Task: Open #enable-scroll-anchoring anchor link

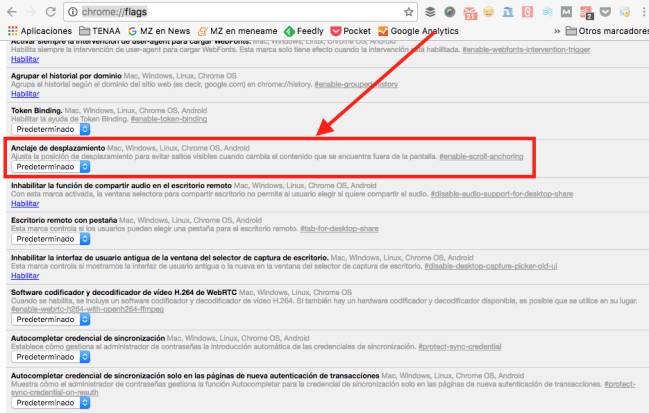Action: pyautogui.click(x=481, y=156)
